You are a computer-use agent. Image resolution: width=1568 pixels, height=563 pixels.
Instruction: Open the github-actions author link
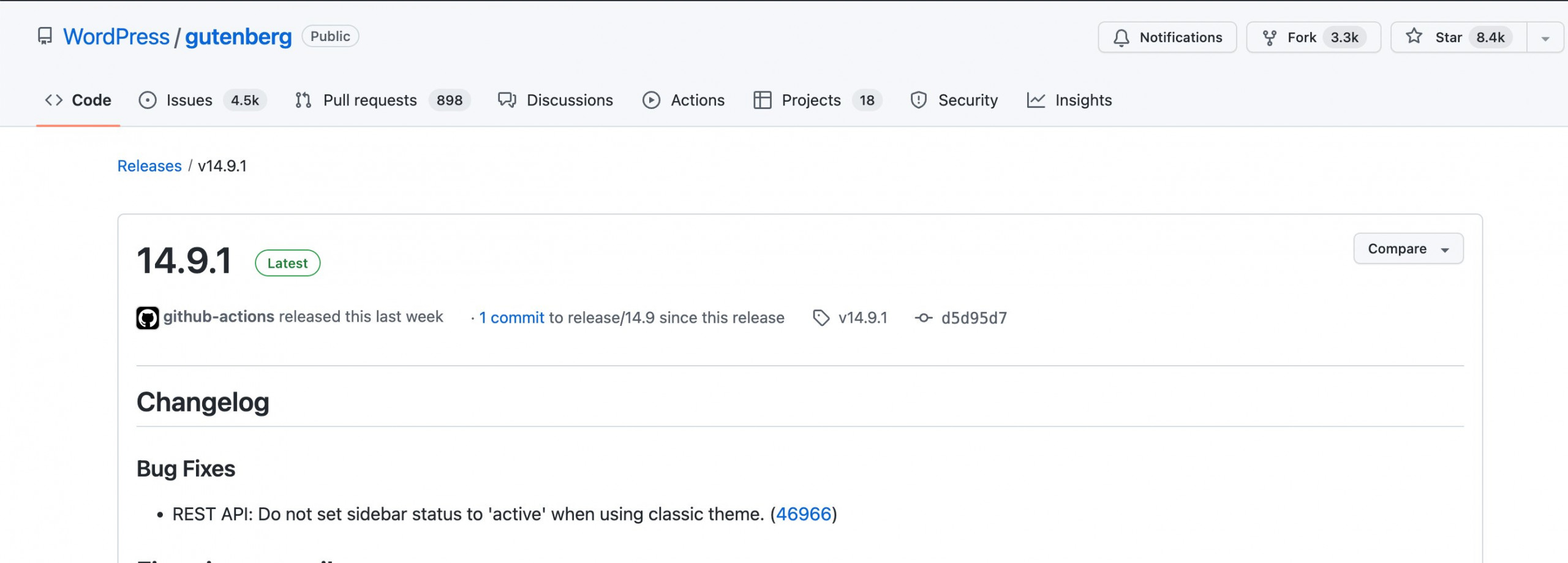[x=219, y=317]
